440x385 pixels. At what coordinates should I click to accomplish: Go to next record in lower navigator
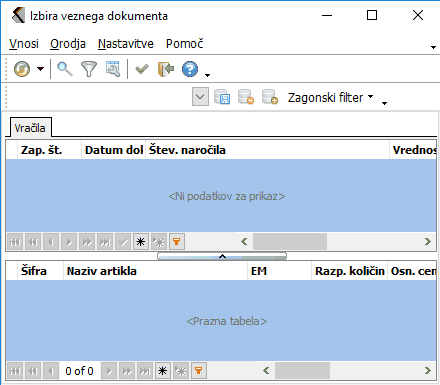pos(109,371)
